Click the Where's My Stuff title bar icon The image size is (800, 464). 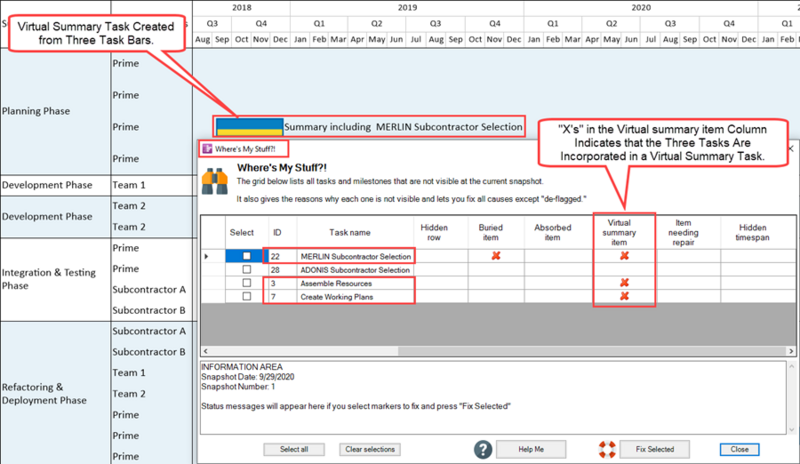coord(207,149)
